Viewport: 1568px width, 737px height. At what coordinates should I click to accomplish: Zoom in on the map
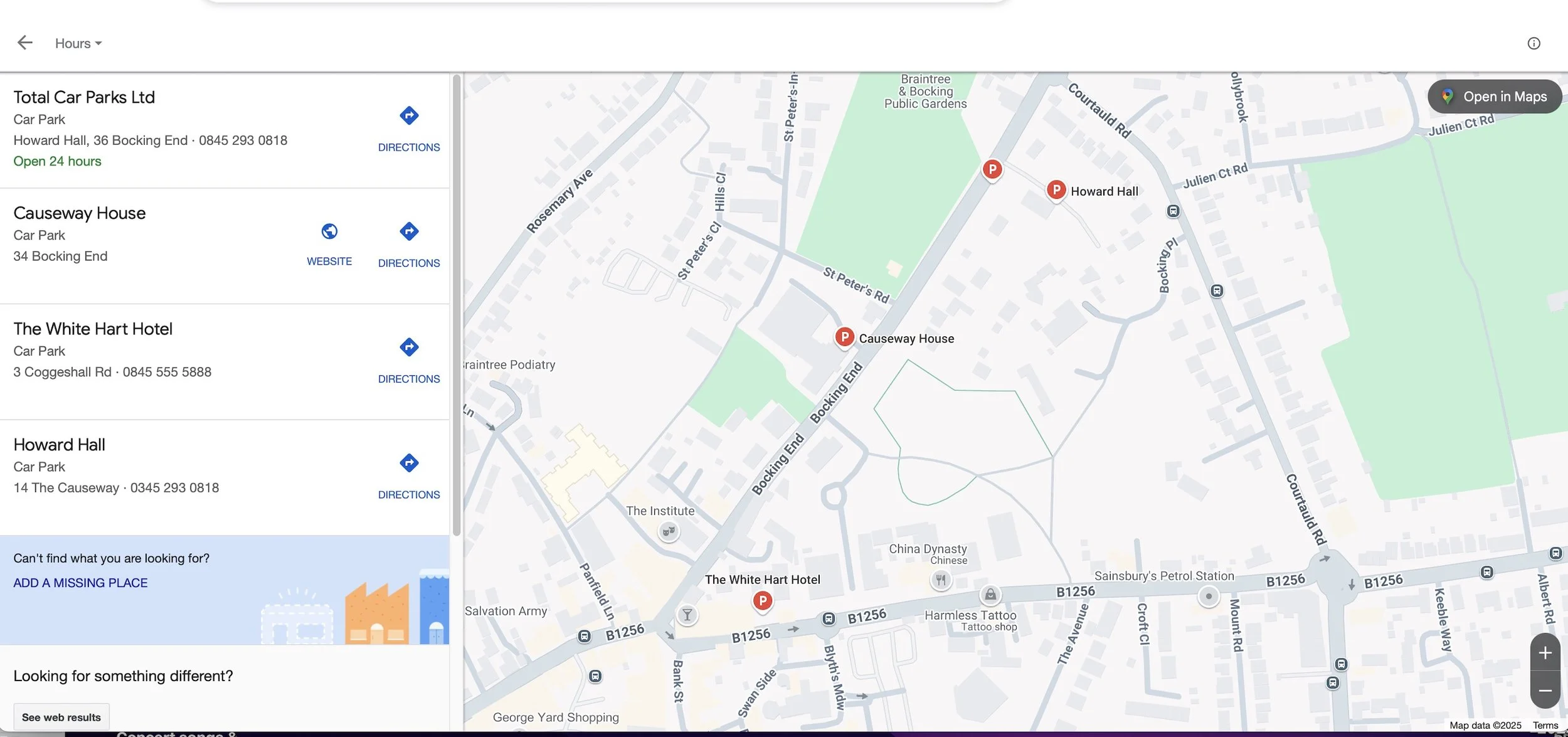tap(1545, 653)
